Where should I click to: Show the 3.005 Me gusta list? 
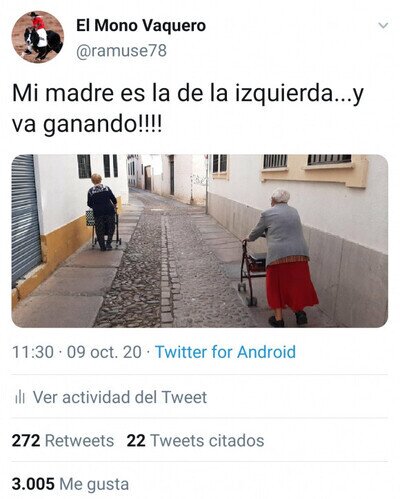(x=70, y=484)
